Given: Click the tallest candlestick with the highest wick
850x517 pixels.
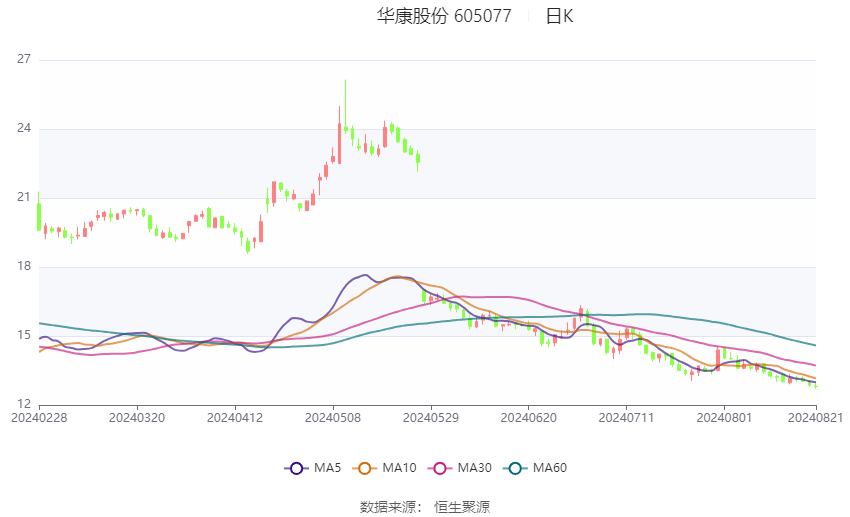Looking at the screenshot, I should (x=345, y=106).
